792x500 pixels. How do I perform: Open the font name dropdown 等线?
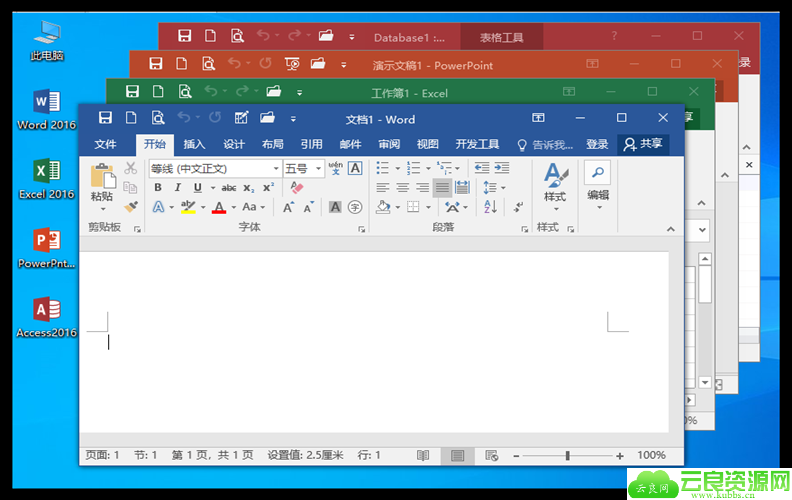276,168
